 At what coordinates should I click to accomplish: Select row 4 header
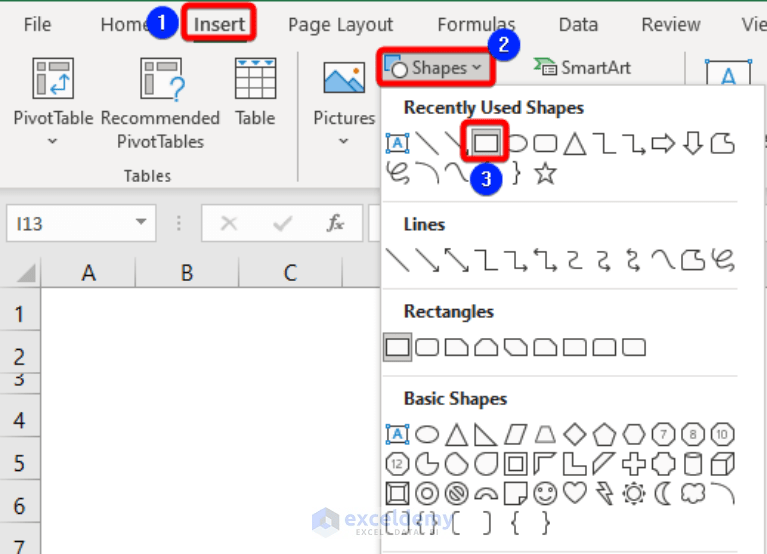(20, 417)
